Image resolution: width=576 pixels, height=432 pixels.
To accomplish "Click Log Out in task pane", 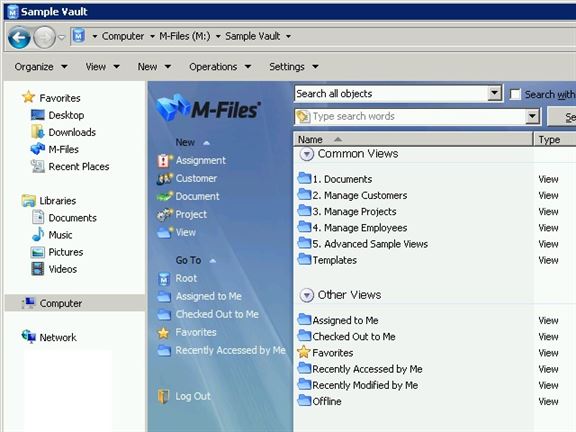I will coord(184,396).
